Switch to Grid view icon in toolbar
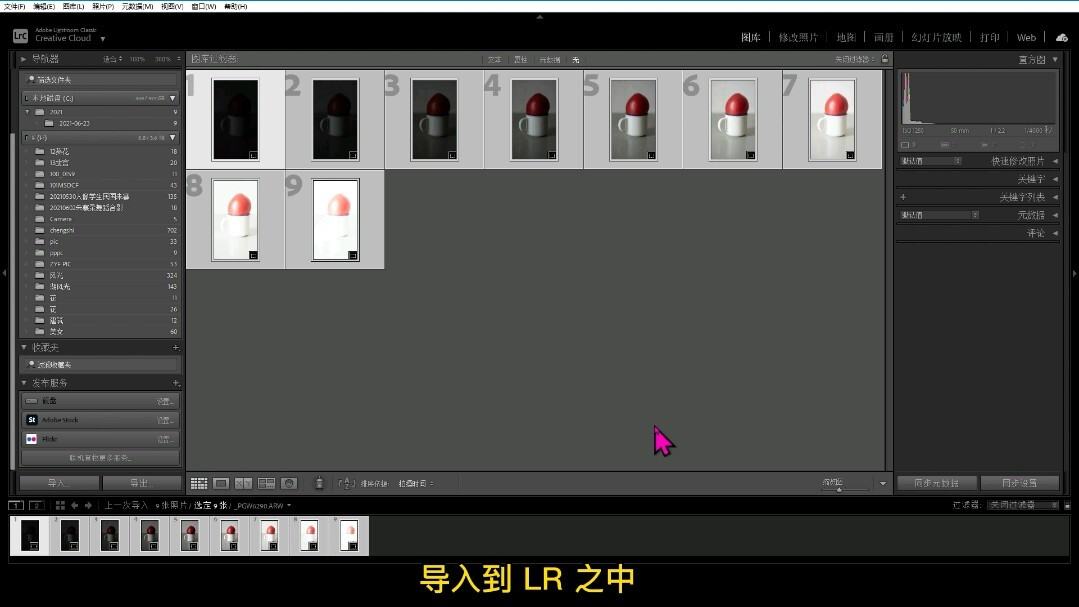The image size is (1079, 607). click(199, 483)
